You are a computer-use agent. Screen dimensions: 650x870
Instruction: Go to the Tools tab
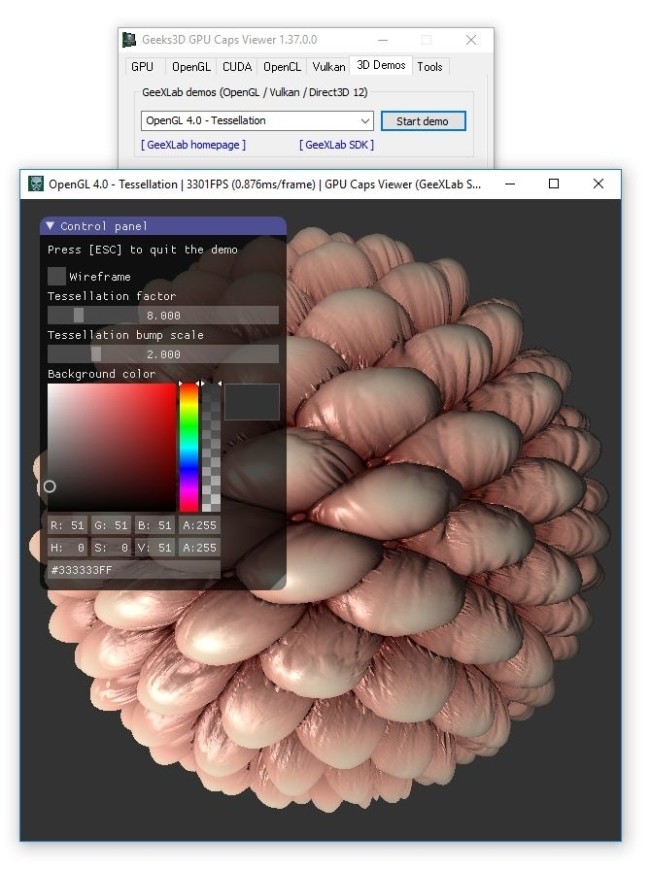tap(430, 67)
